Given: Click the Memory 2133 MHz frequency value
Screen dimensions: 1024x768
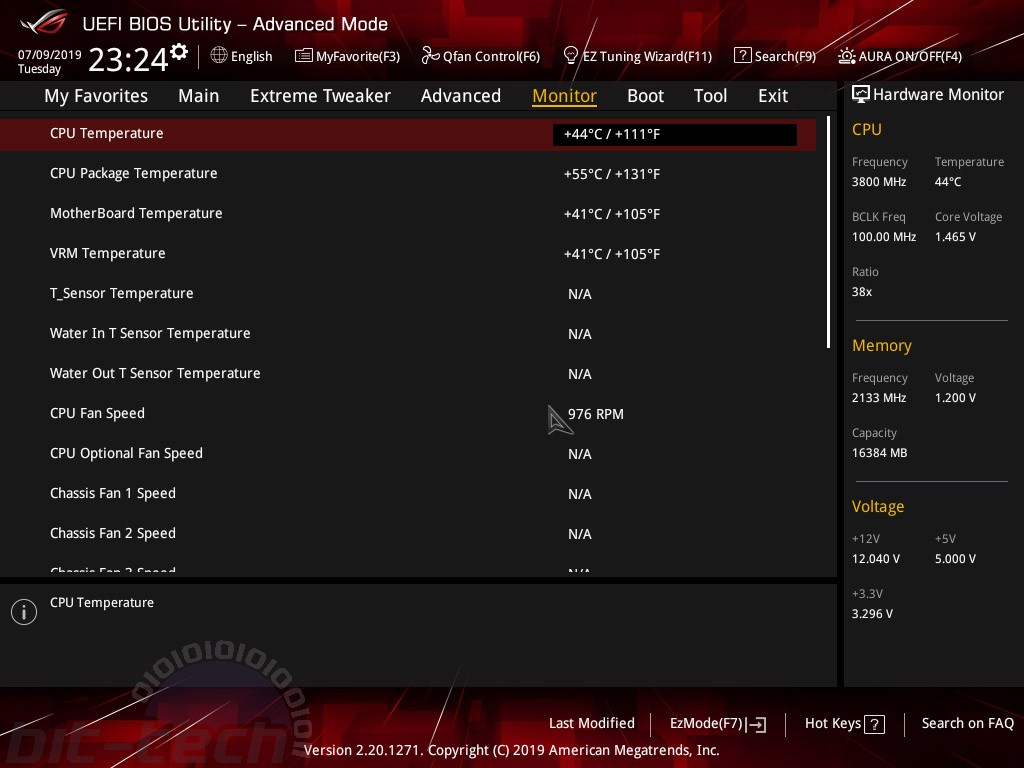Looking at the screenshot, I should pos(878,398).
